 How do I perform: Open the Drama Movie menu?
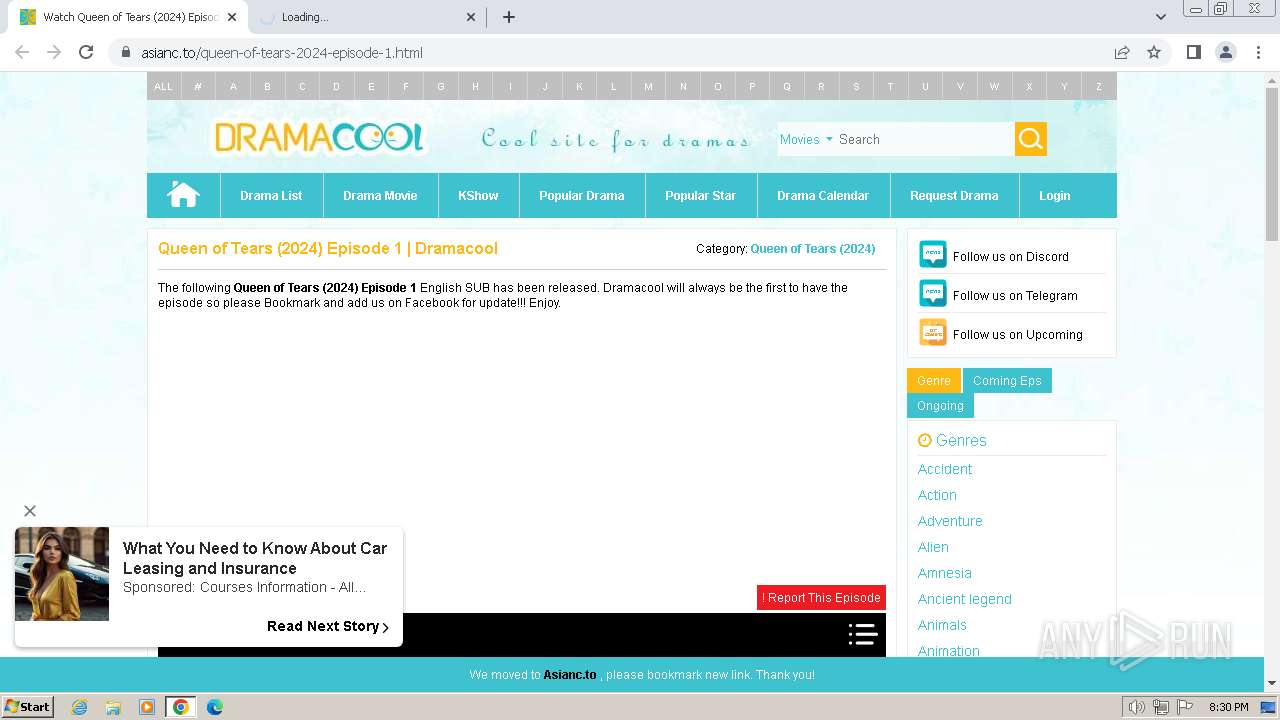pos(380,195)
